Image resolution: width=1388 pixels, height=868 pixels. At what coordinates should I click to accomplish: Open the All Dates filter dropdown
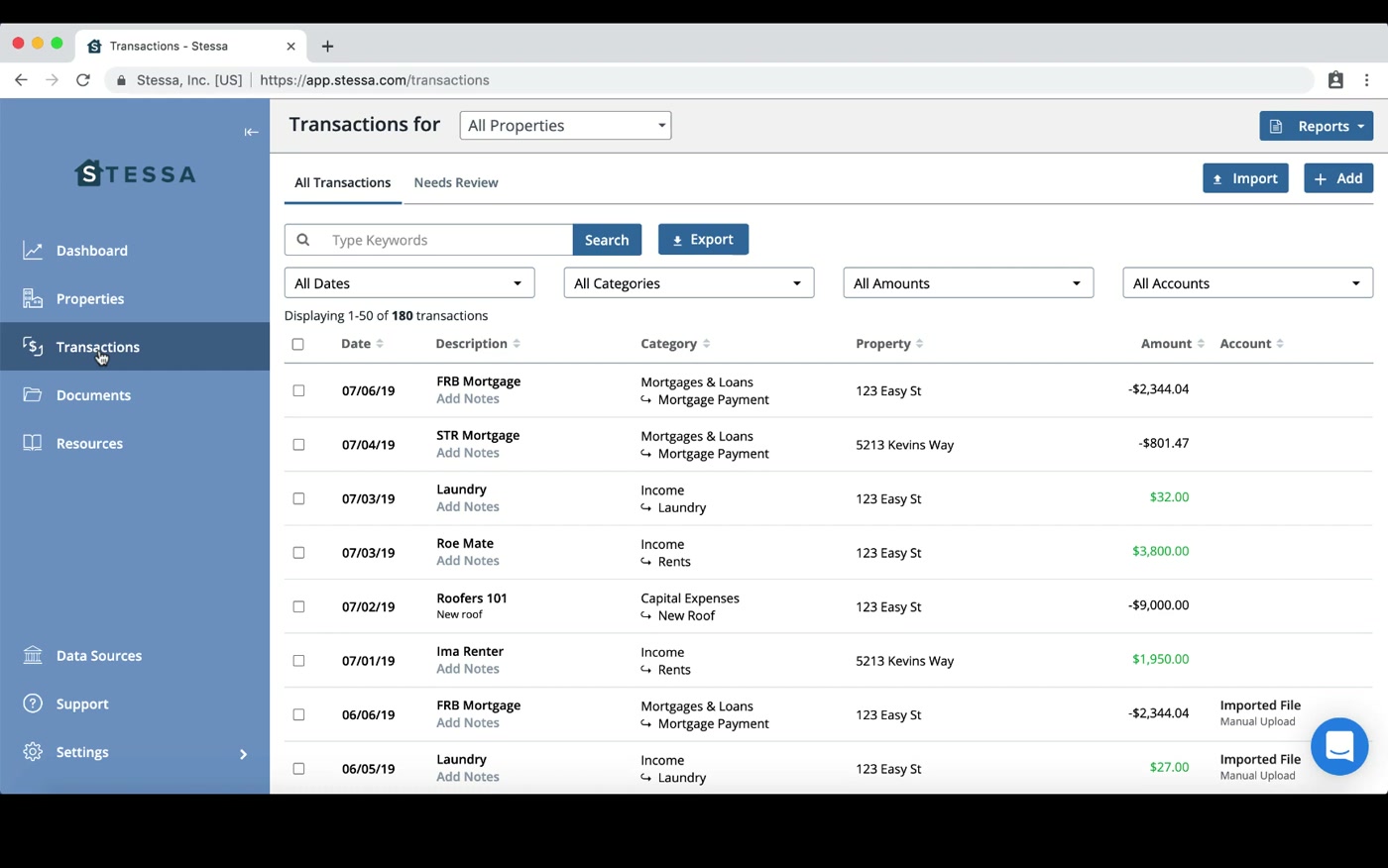(409, 282)
